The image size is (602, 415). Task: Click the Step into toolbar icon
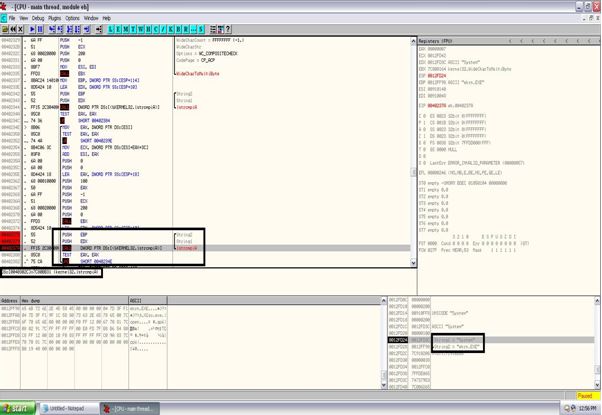click(52, 29)
